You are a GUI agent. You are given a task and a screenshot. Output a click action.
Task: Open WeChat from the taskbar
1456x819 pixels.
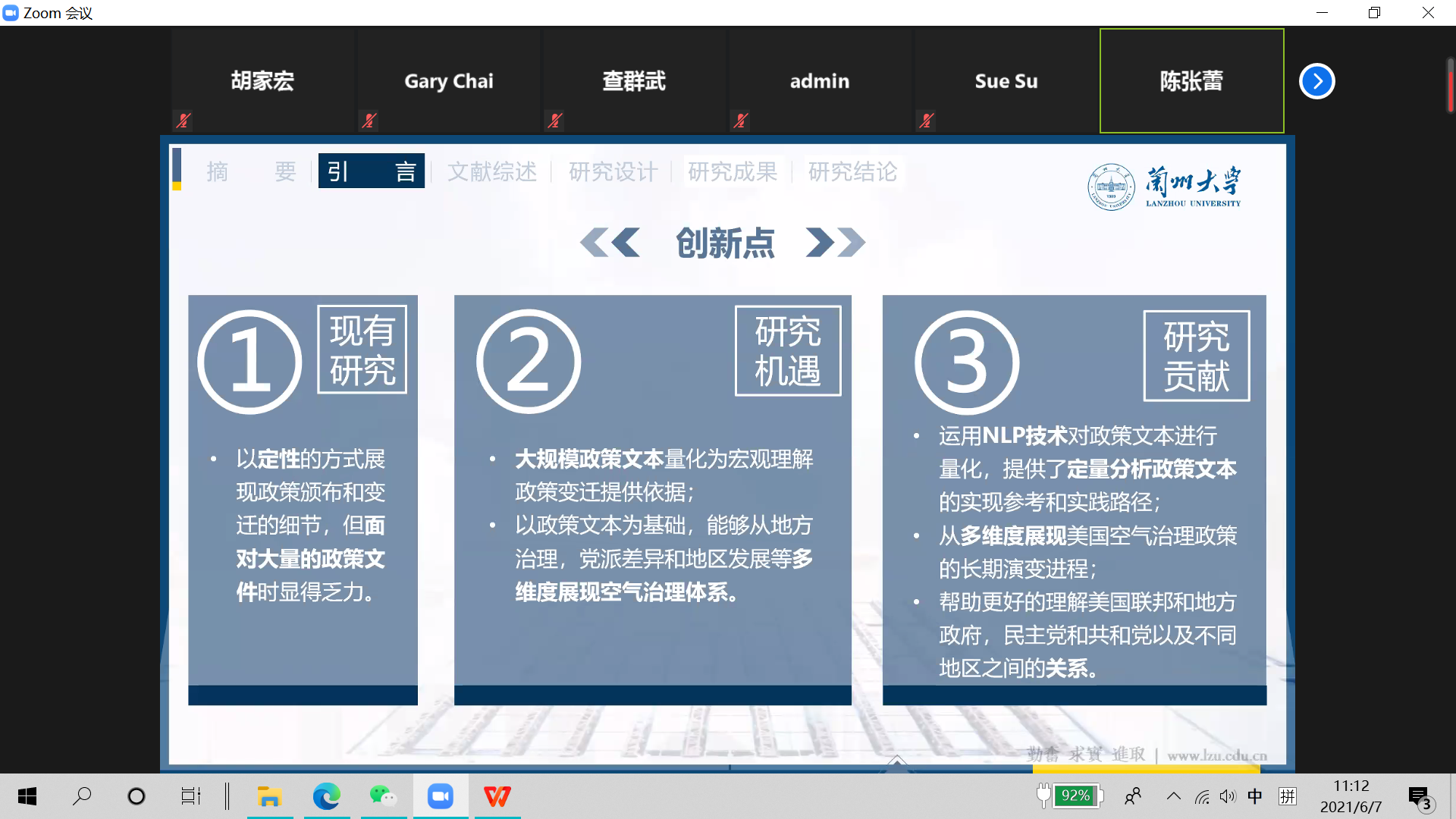(383, 796)
